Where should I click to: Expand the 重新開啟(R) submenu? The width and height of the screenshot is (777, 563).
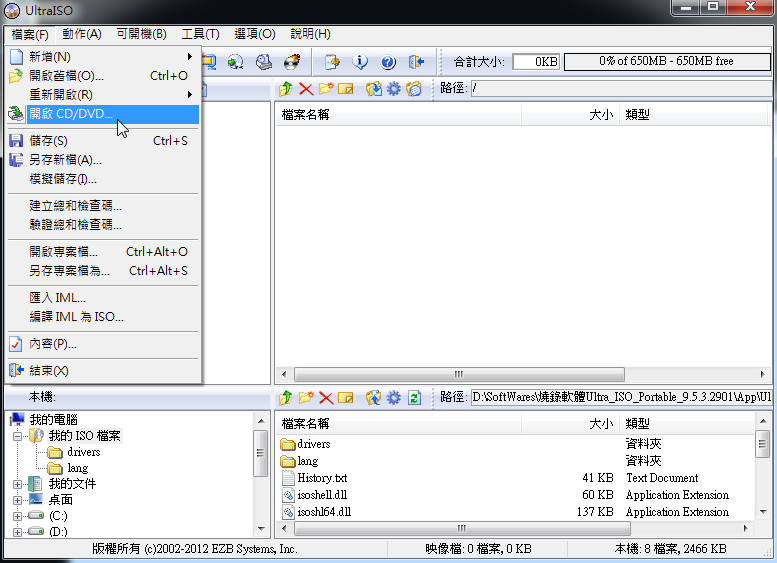pyautogui.click(x=103, y=95)
